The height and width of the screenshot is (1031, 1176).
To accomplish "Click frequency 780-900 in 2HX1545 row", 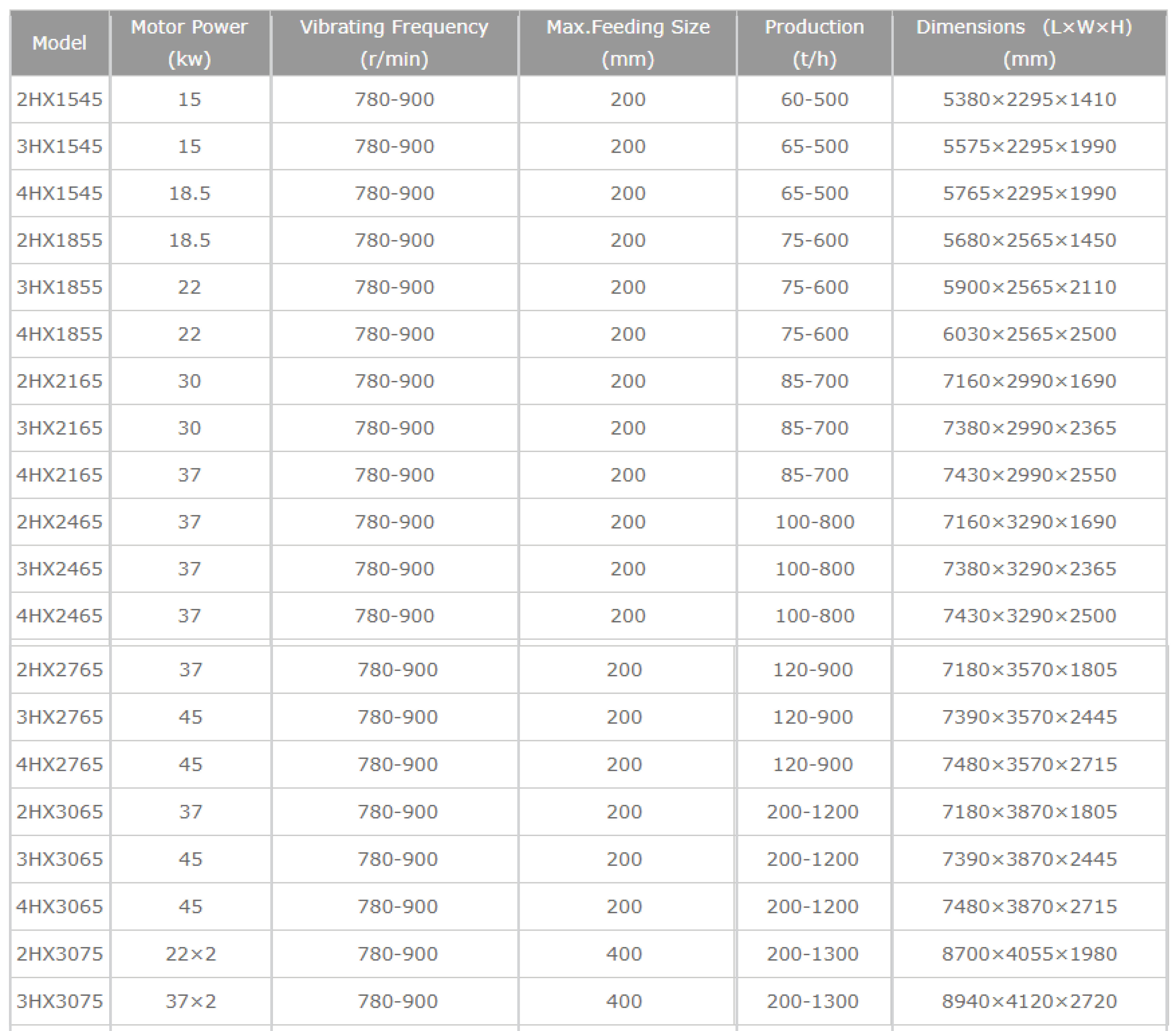I will (x=394, y=100).
